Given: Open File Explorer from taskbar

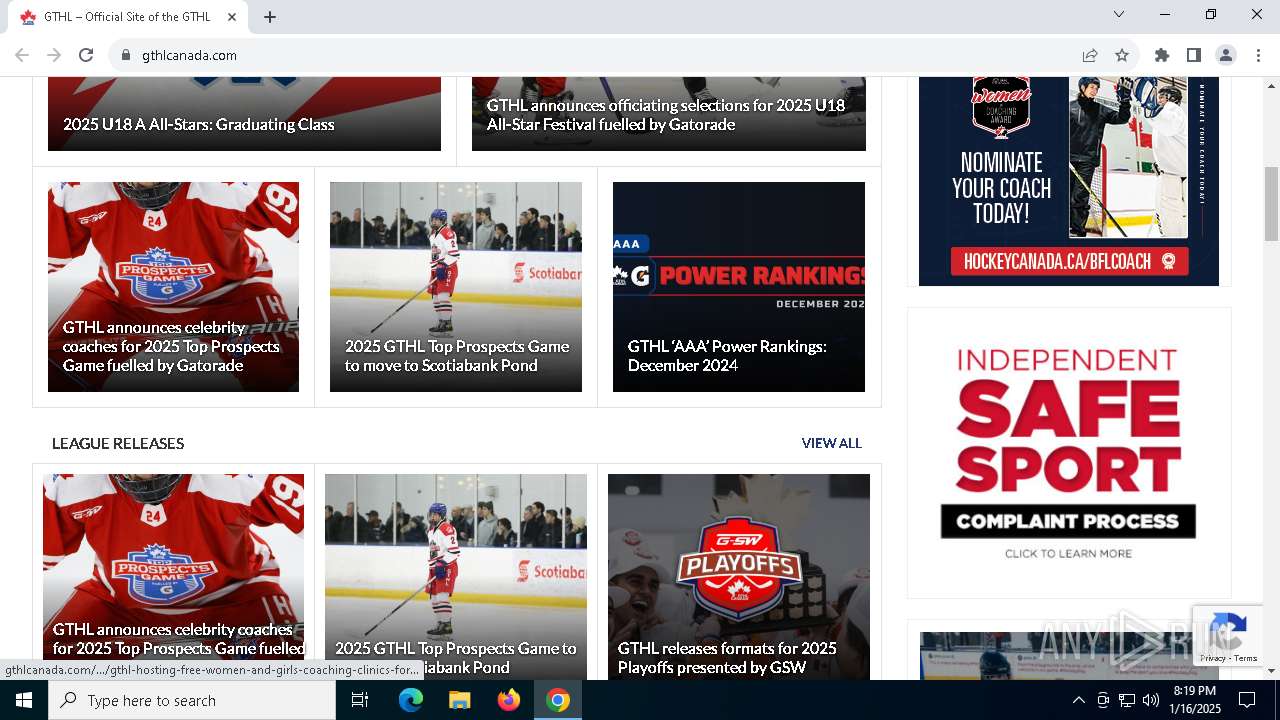Looking at the screenshot, I should pos(459,700).
